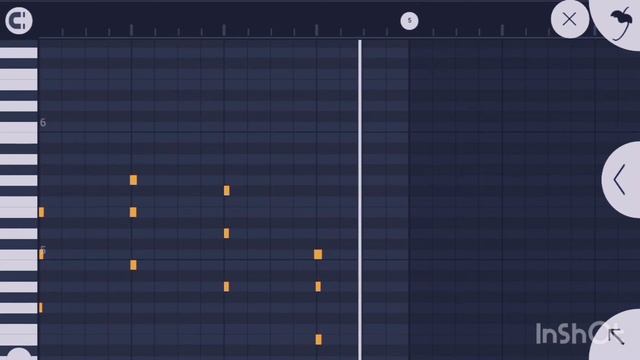This screenshot has height=360, width=640.
Task: Tap the left chevron panel handle
Action: (x=621, y=180)
